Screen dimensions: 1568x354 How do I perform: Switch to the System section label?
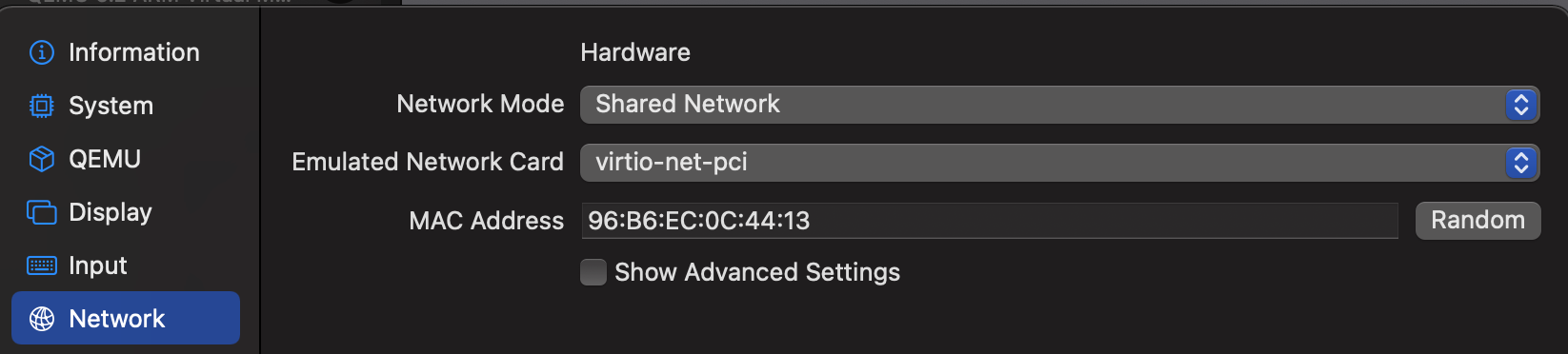click(111, 106)
